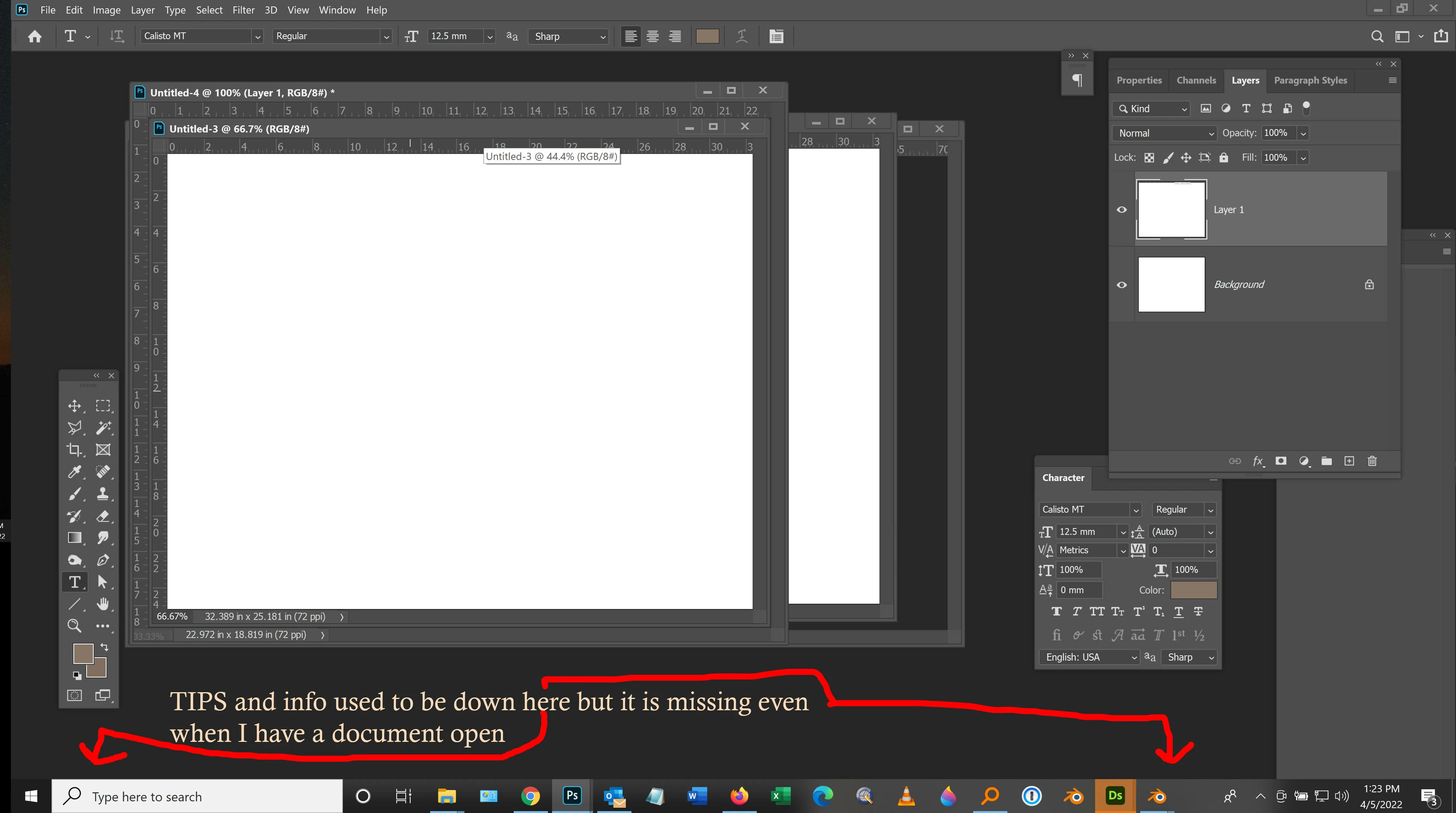
Task: Open the Paragraph panel icon
Action: point(1077,80)
